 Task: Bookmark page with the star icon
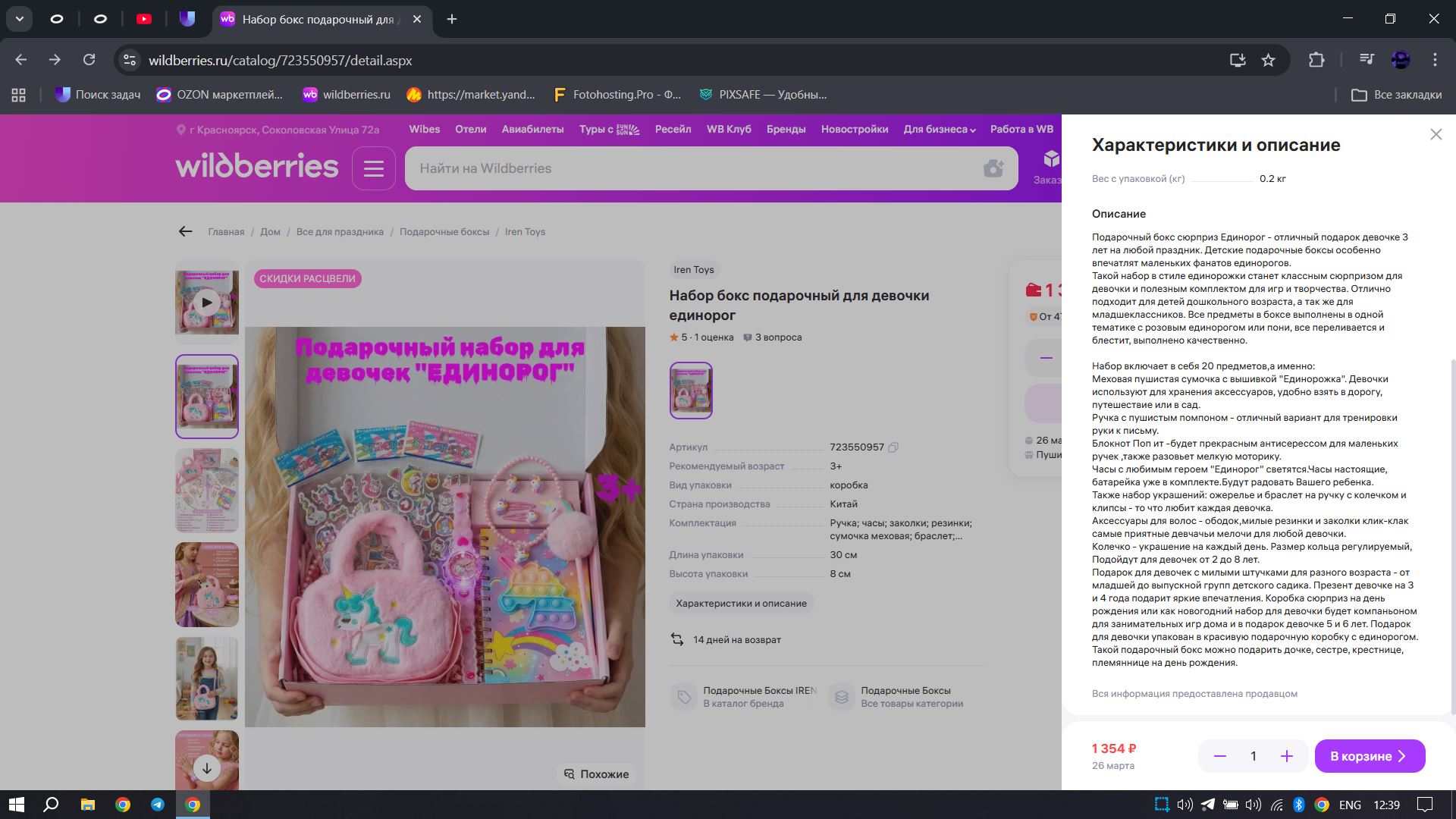pyautogui.click(x=1268, y=60)
